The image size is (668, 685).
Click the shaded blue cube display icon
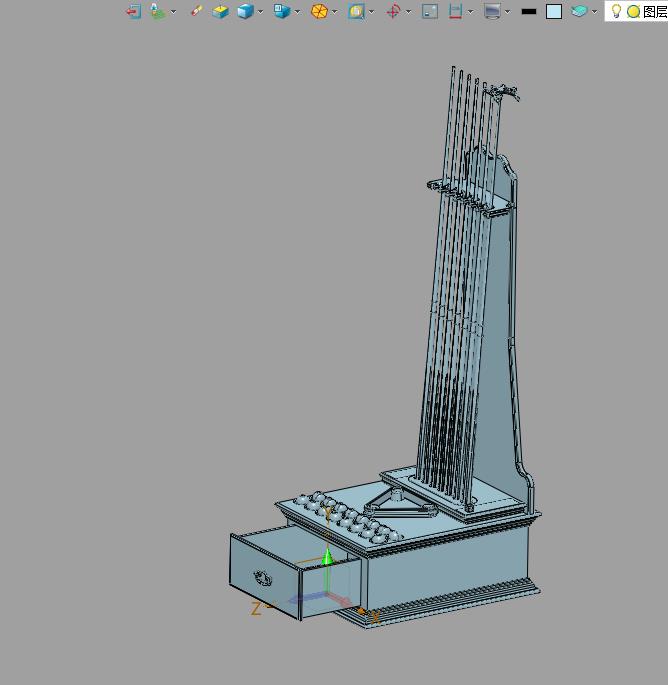246,11
